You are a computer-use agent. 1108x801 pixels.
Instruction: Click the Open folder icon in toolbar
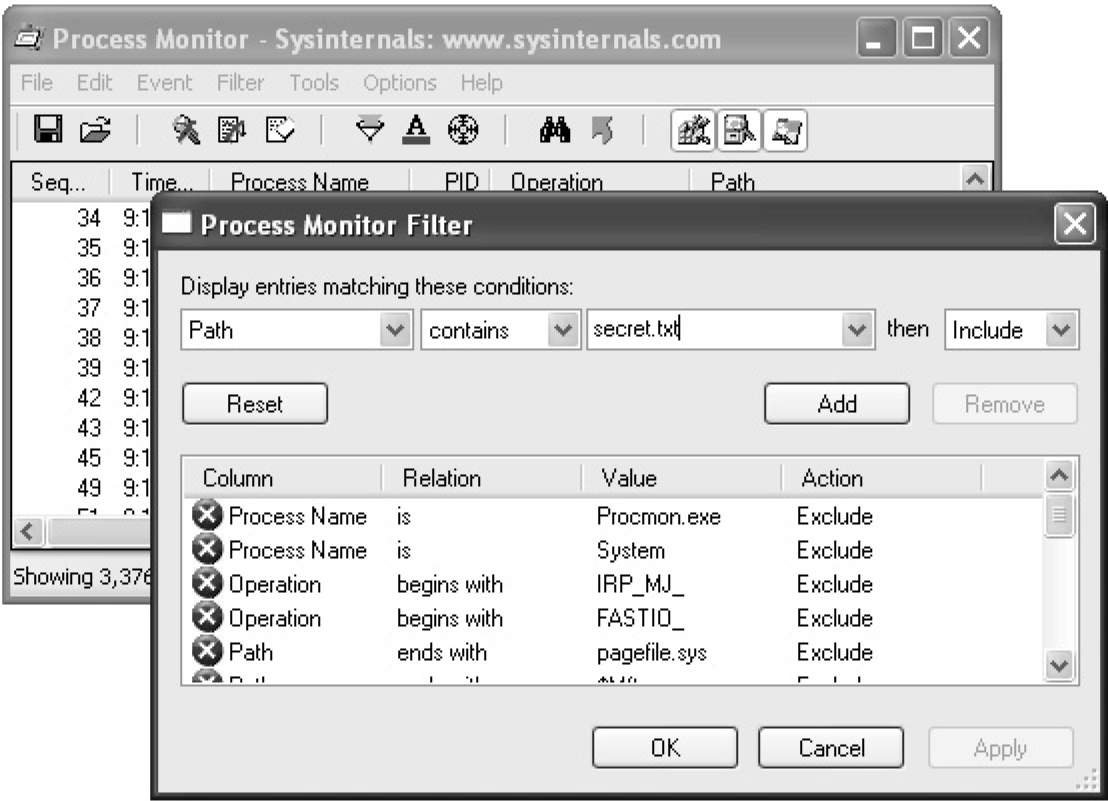95,130
